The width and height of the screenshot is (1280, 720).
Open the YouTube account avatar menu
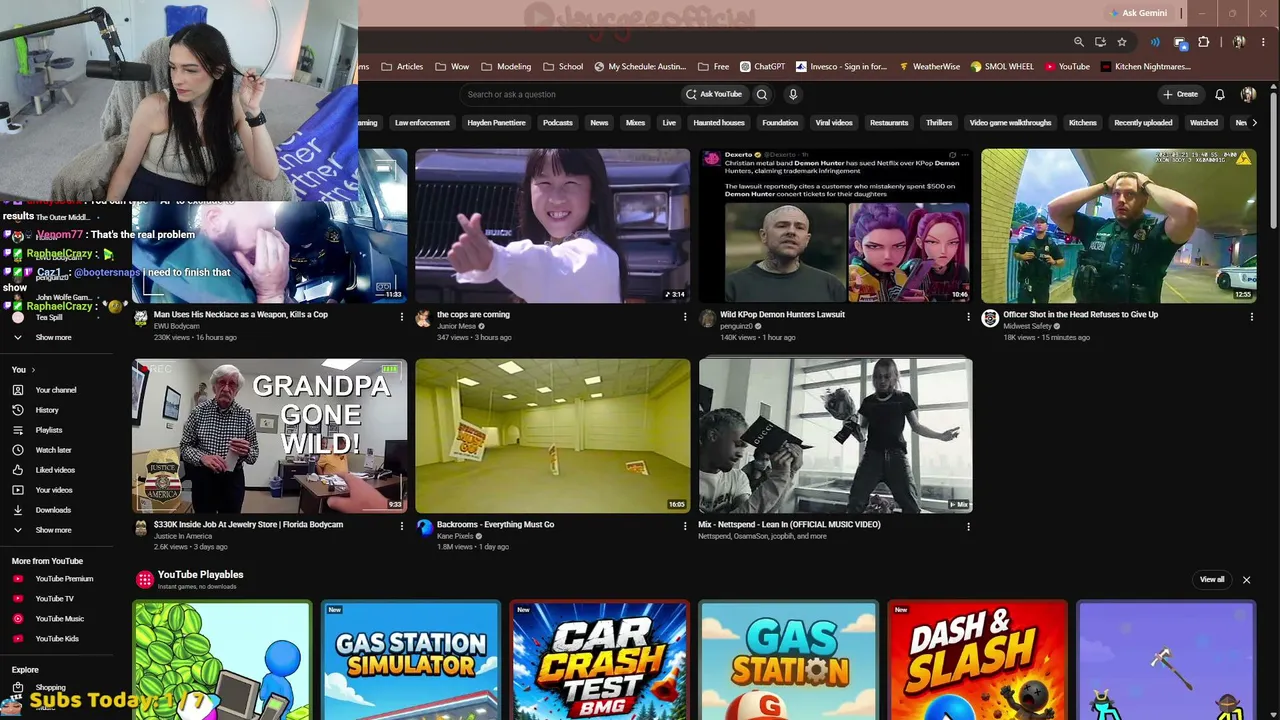point(1248,94)
